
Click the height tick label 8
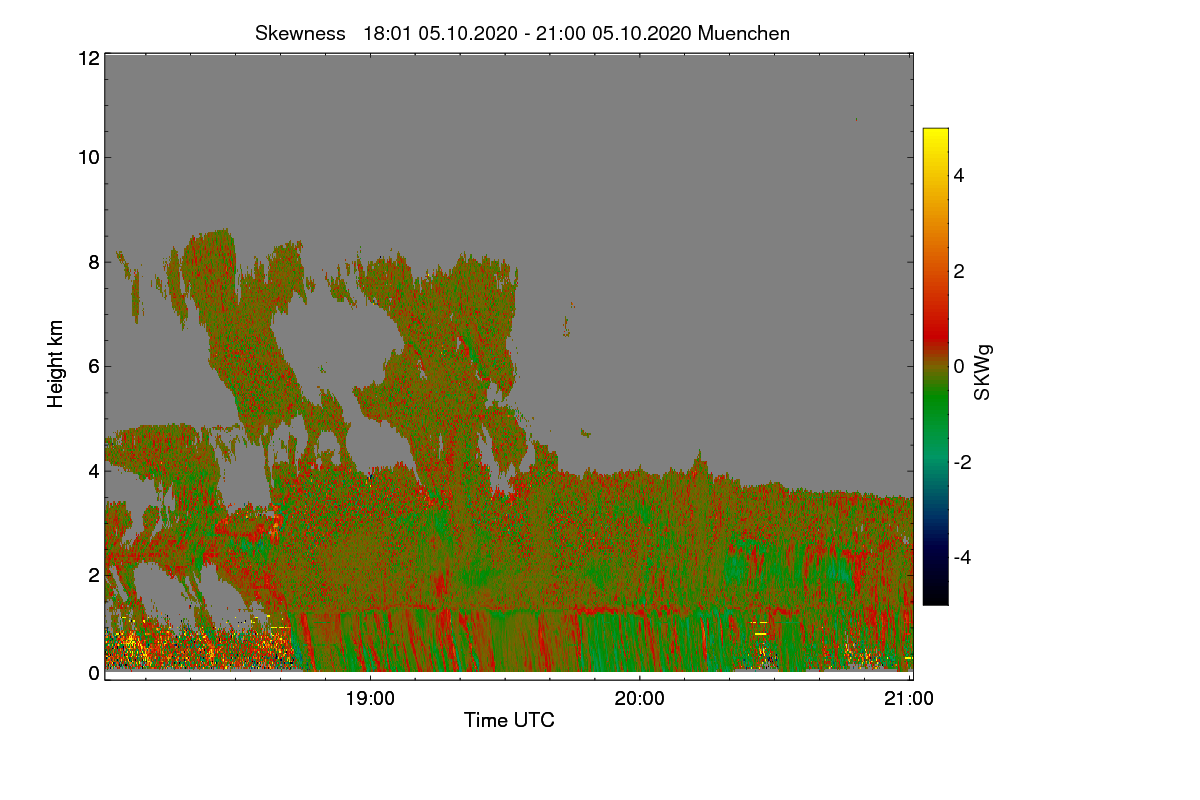(x=93, y=262)
